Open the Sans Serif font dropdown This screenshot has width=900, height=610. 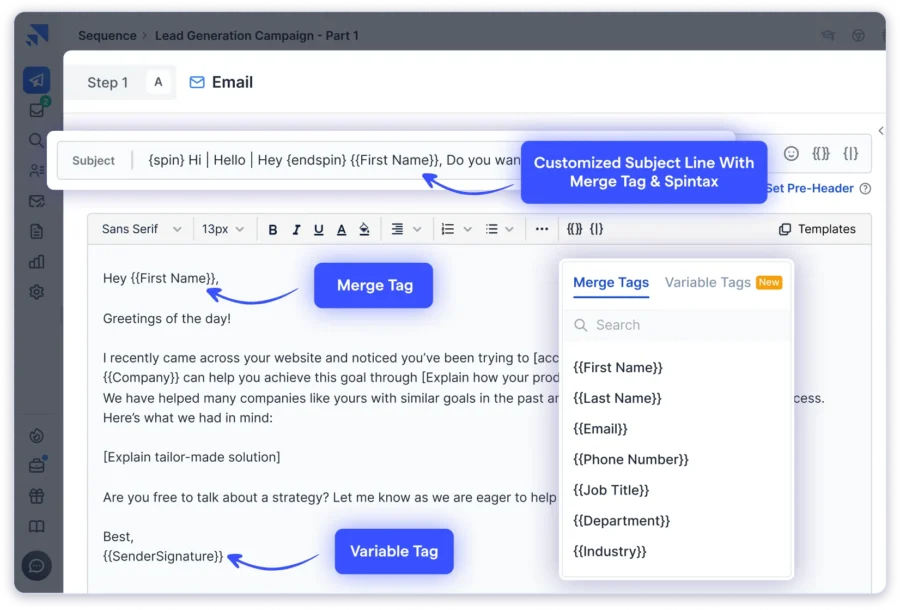[x=141, y=229]
